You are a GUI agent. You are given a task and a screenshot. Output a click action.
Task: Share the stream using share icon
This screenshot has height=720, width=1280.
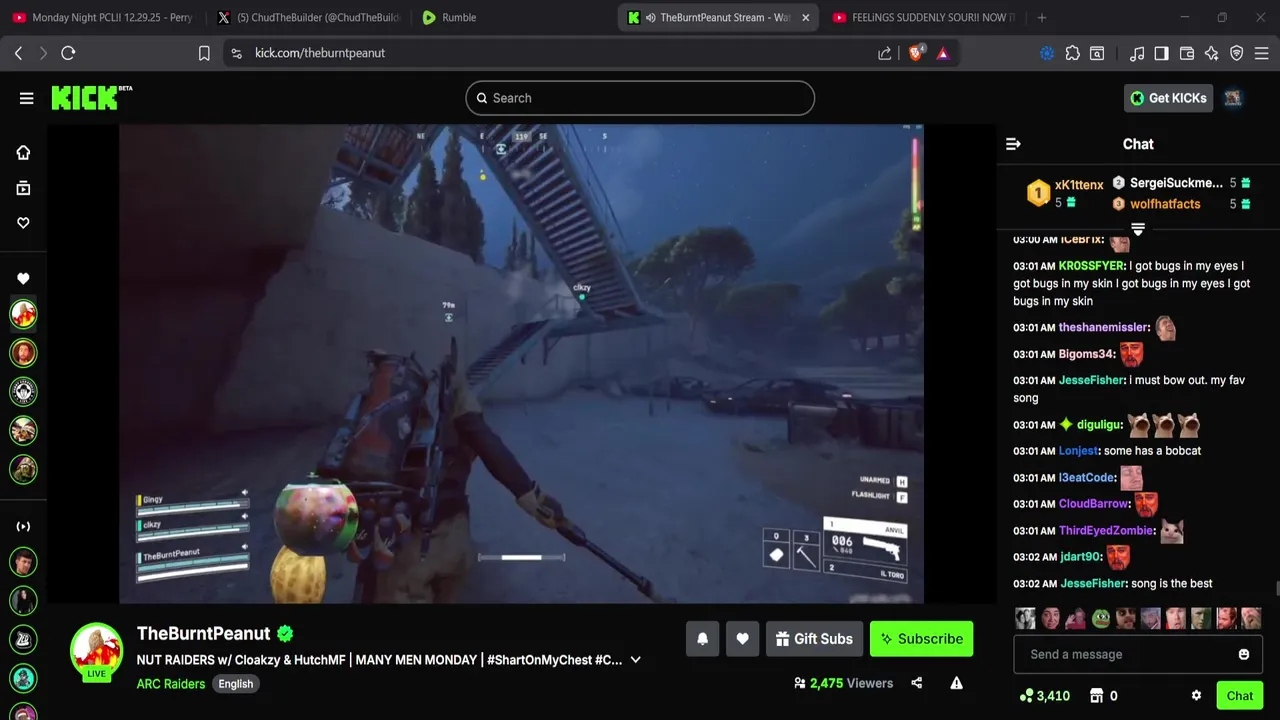[x=917, y=683]
